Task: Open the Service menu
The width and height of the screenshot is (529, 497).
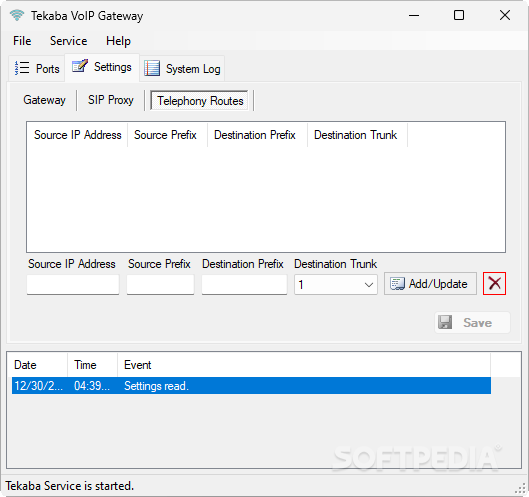Action: coord(68,41)
